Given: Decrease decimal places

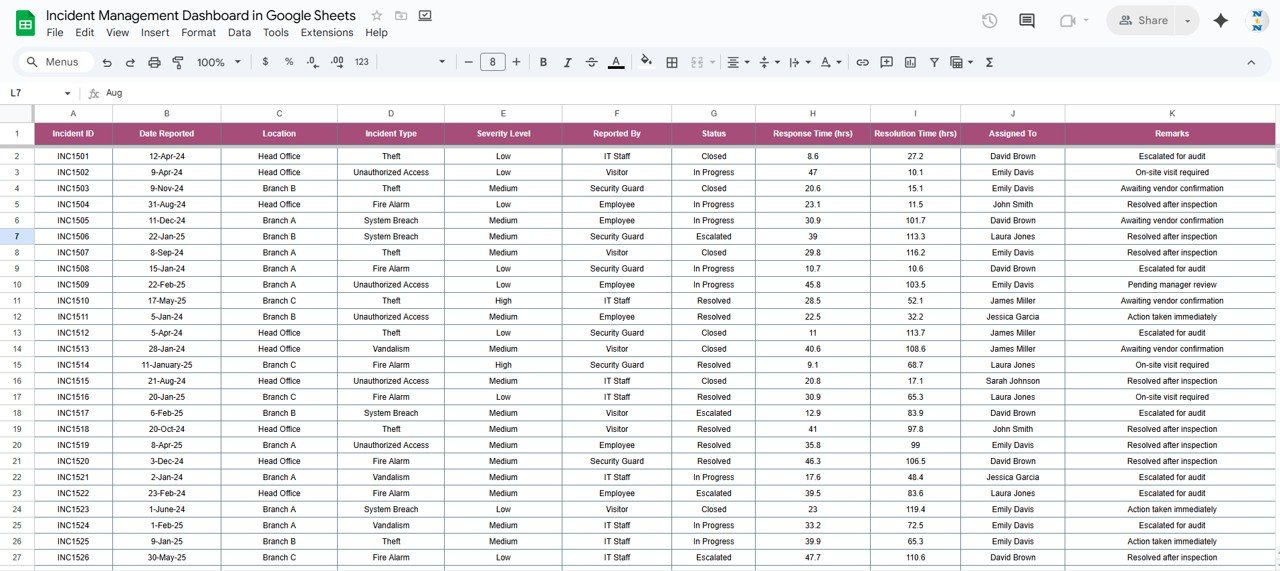Looking at the screenshot, I should [x=313, y=62].
